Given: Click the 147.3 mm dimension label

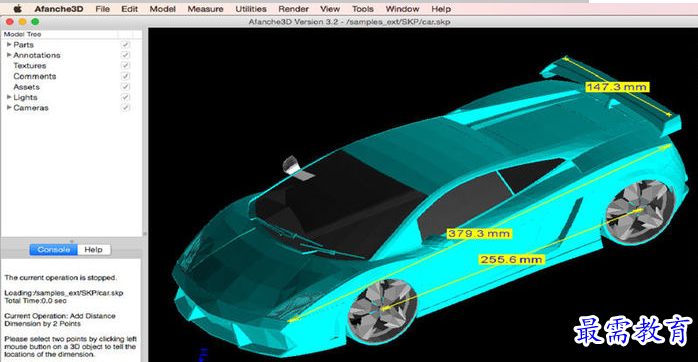Looking at the screenshot, I should [617, 87].
